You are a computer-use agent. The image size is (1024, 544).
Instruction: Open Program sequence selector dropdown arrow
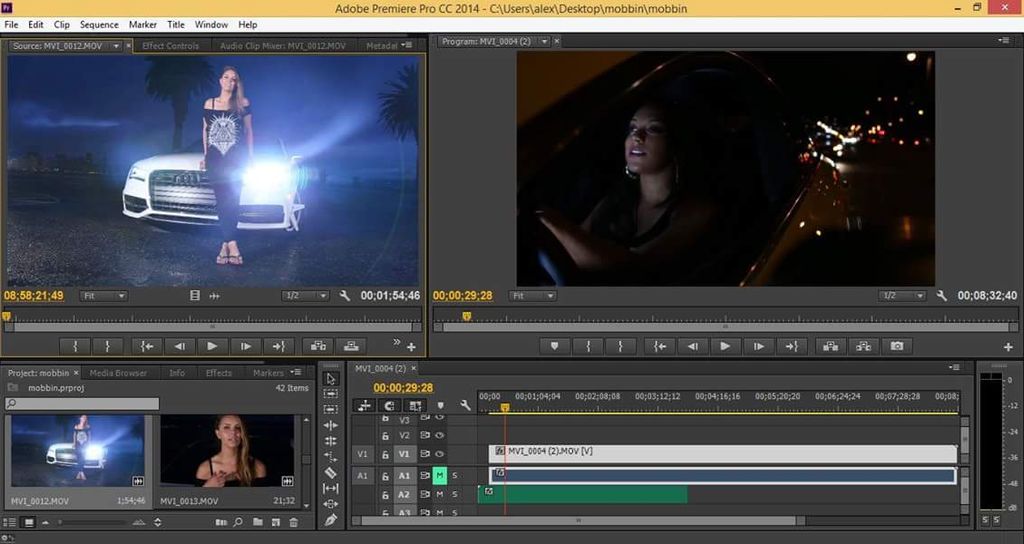pos(544,41)
